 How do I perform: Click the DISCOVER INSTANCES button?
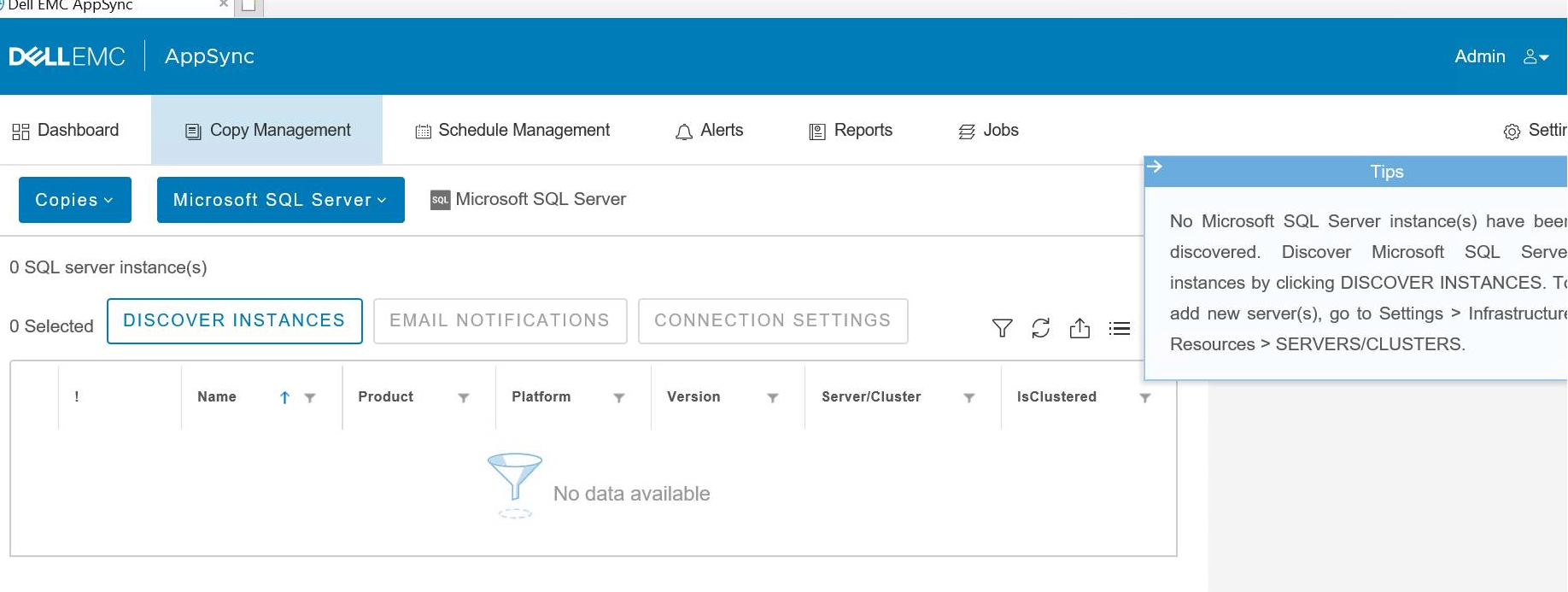click(x=234, y=321)
